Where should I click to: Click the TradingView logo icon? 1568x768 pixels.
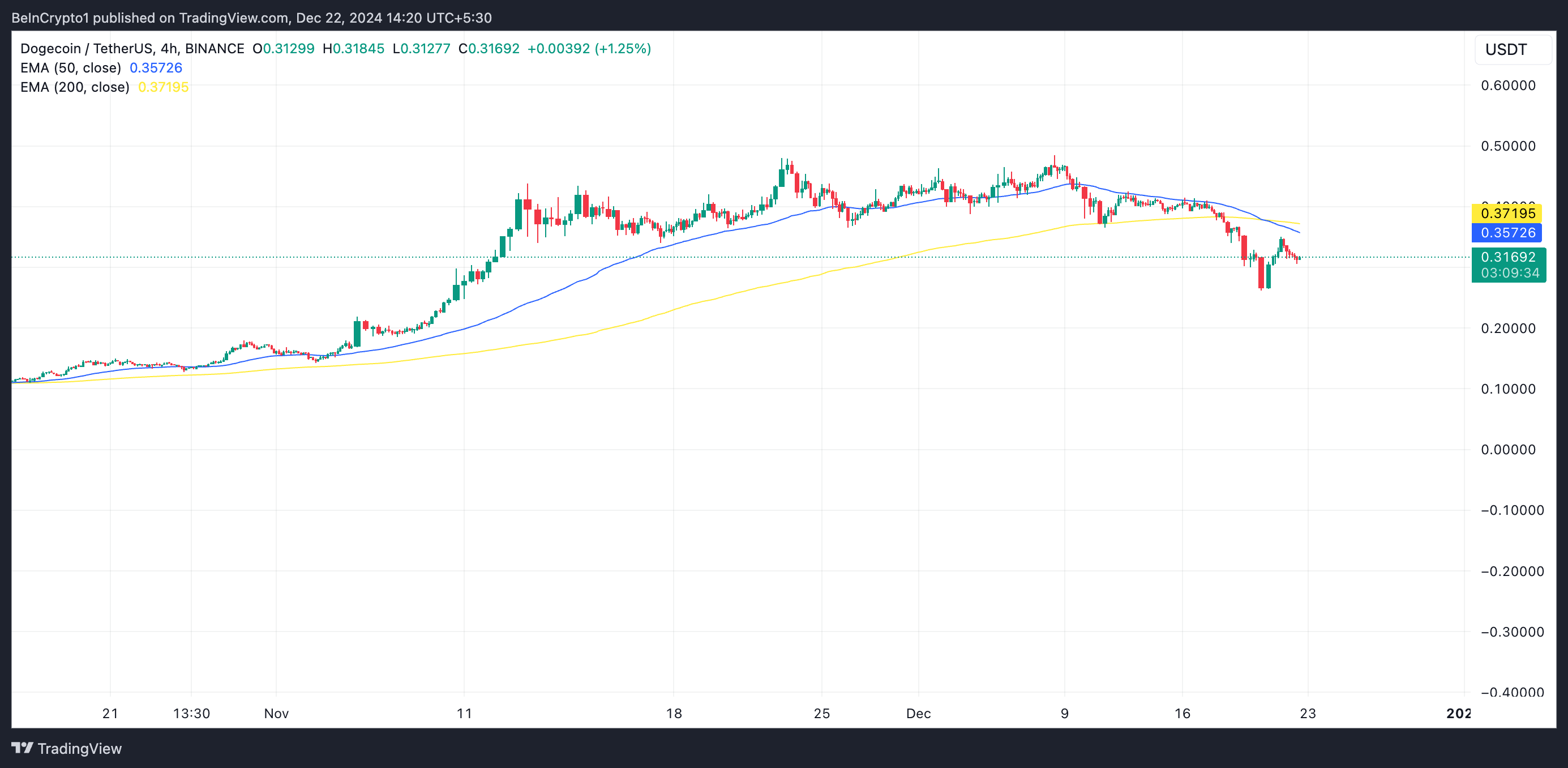pyautogui.click(x=23, y=748)
